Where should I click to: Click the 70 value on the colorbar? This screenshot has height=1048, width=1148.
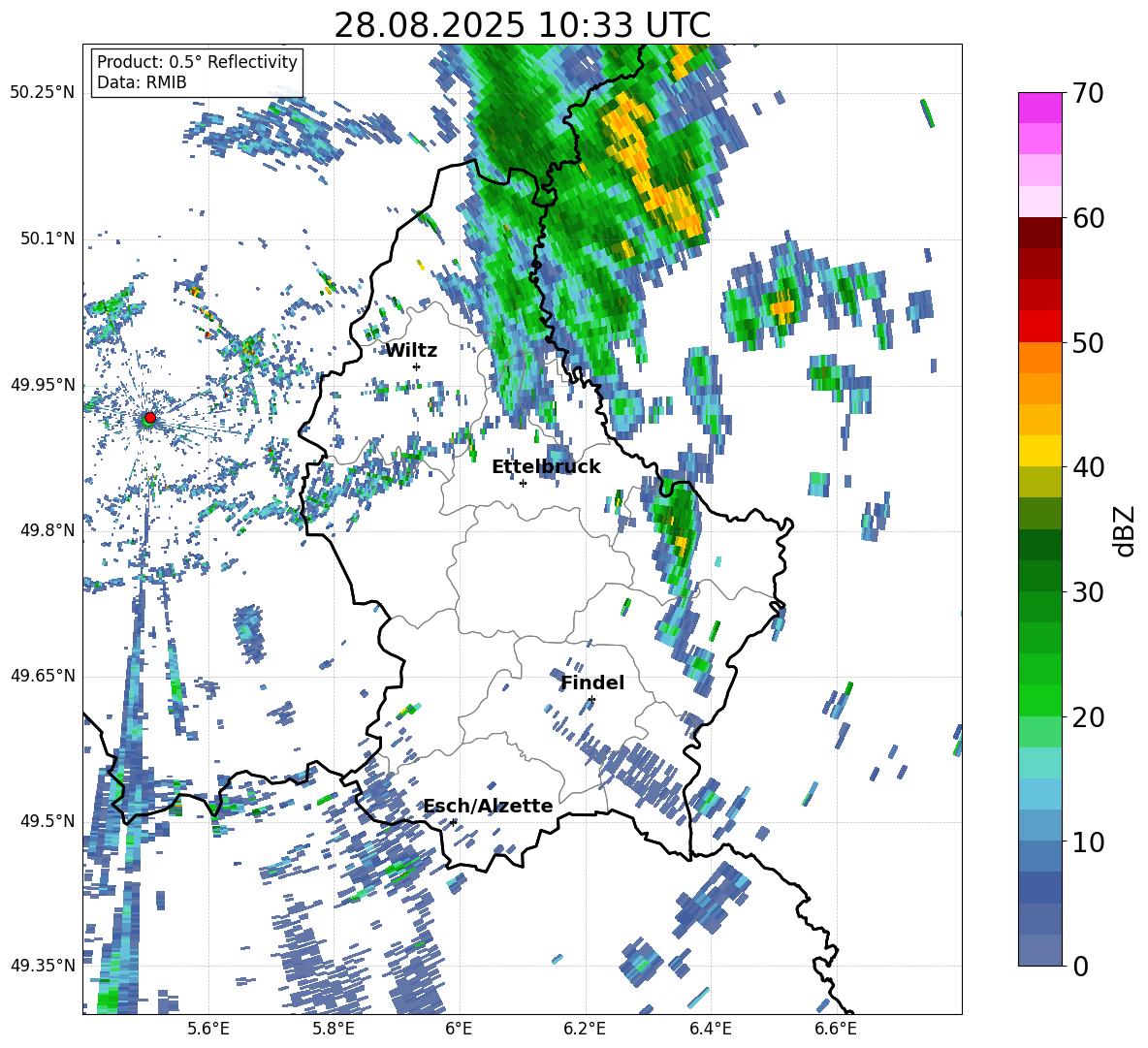(x=1089, y=93)
